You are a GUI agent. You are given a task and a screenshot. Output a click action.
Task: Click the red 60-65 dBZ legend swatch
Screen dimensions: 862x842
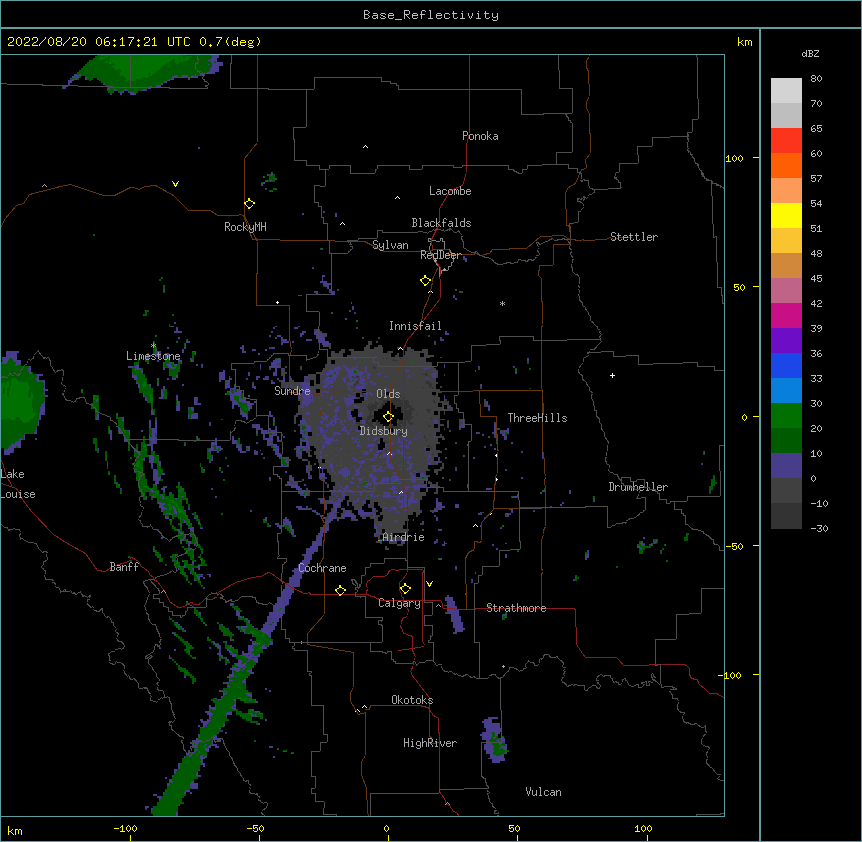[786, 141]
